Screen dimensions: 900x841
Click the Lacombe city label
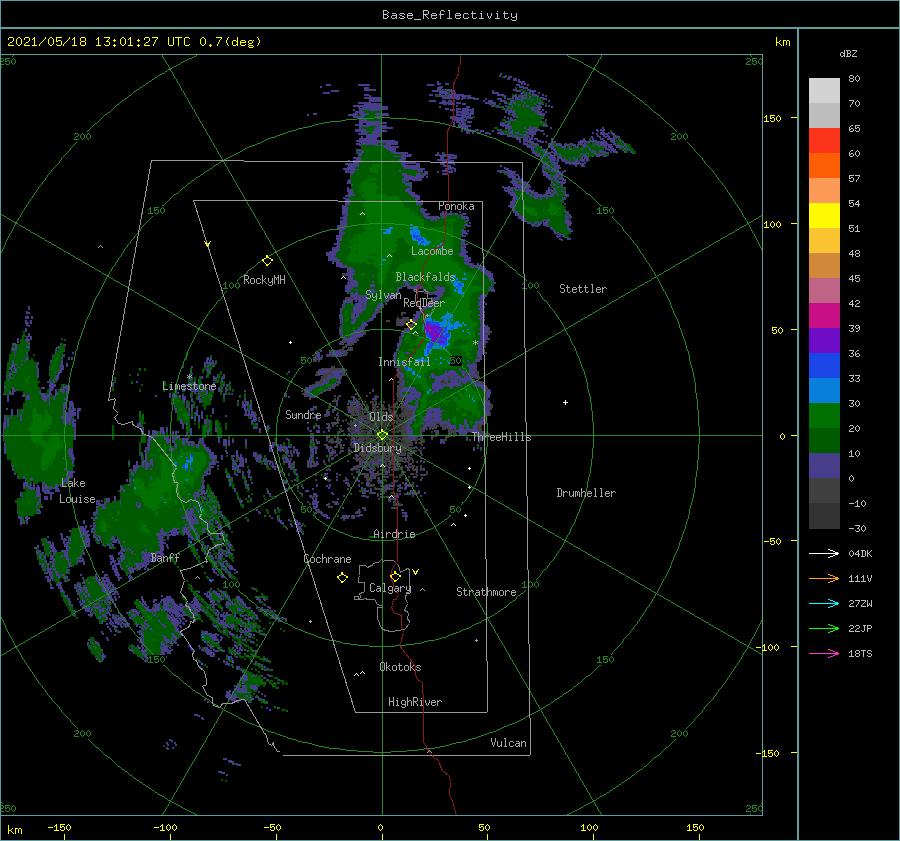pyautogui.click(x=432, y=251)
